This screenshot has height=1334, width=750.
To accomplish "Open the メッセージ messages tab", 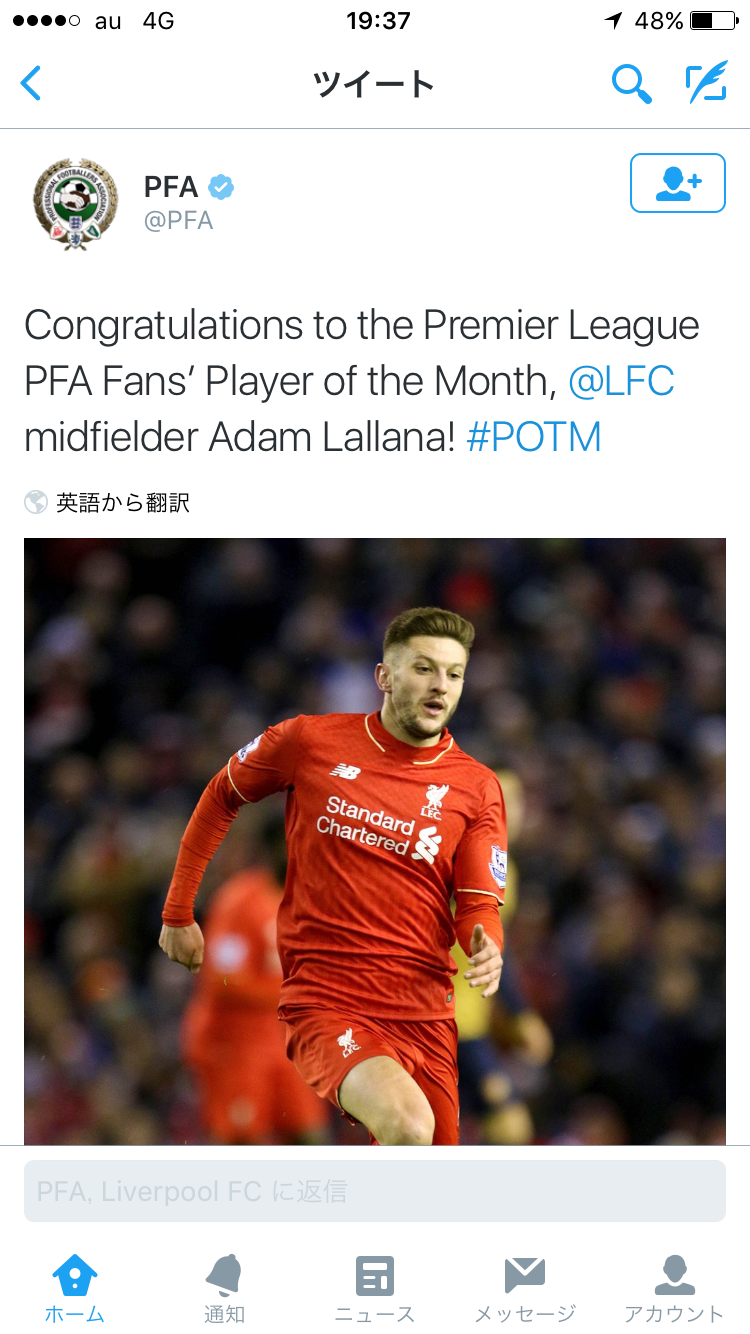I will [x=525, y=1289].
